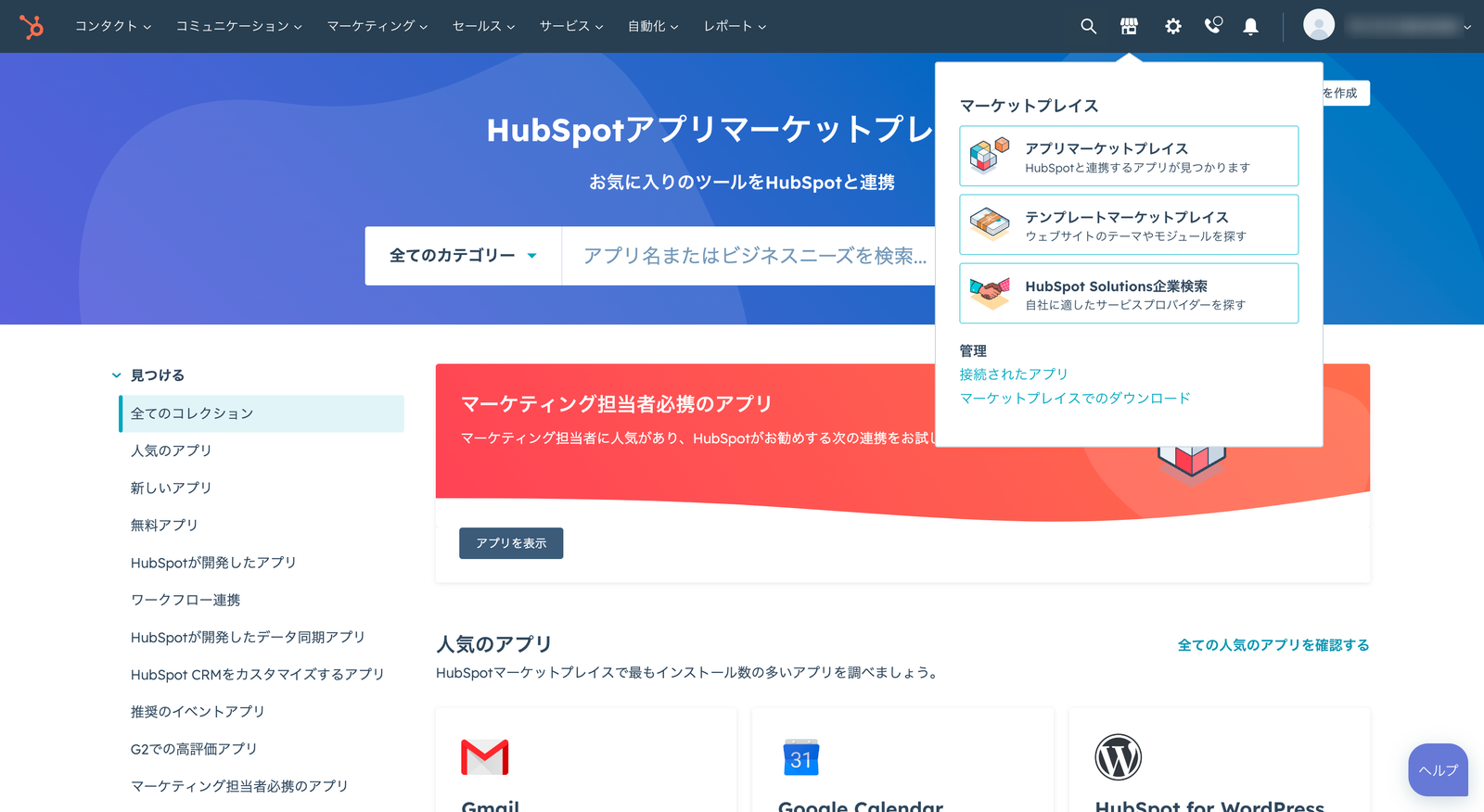Click the App Marketplace cubes icon

point(989,156)
